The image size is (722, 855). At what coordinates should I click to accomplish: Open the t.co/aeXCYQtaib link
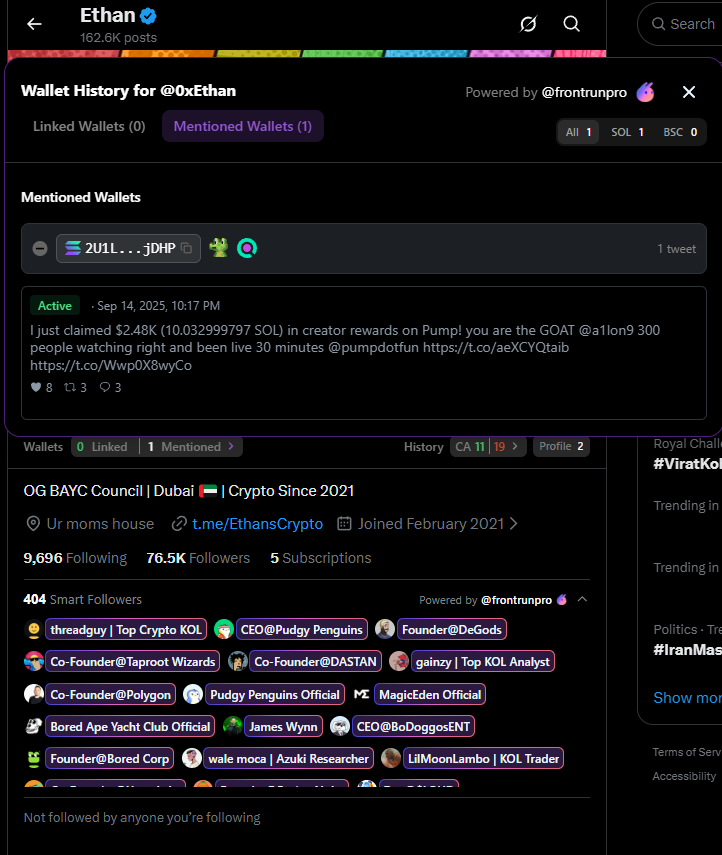click(x=496, y=347)
